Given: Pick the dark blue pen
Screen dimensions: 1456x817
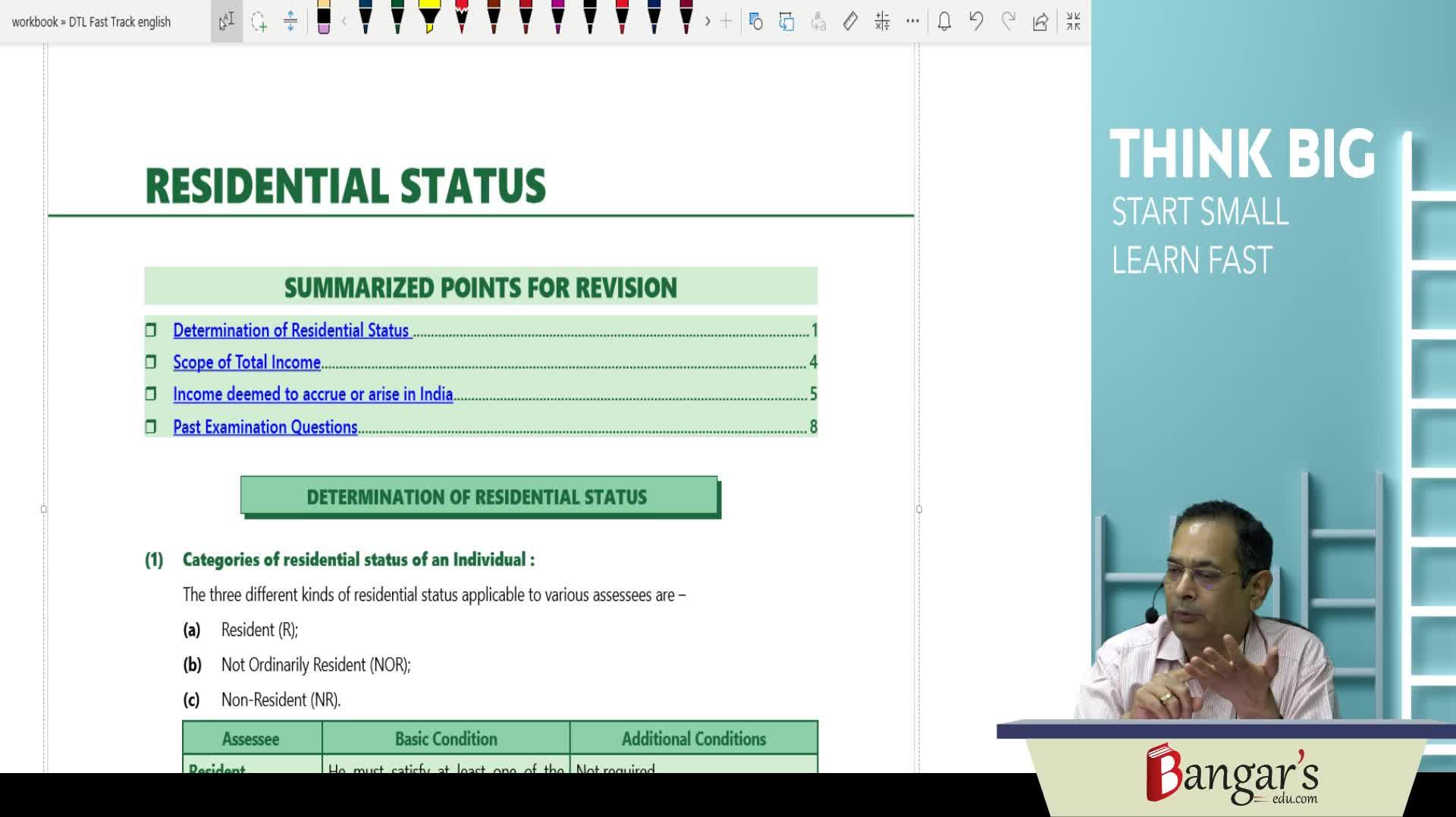Looking at the screenshot, I should click(x=366, y=18).
